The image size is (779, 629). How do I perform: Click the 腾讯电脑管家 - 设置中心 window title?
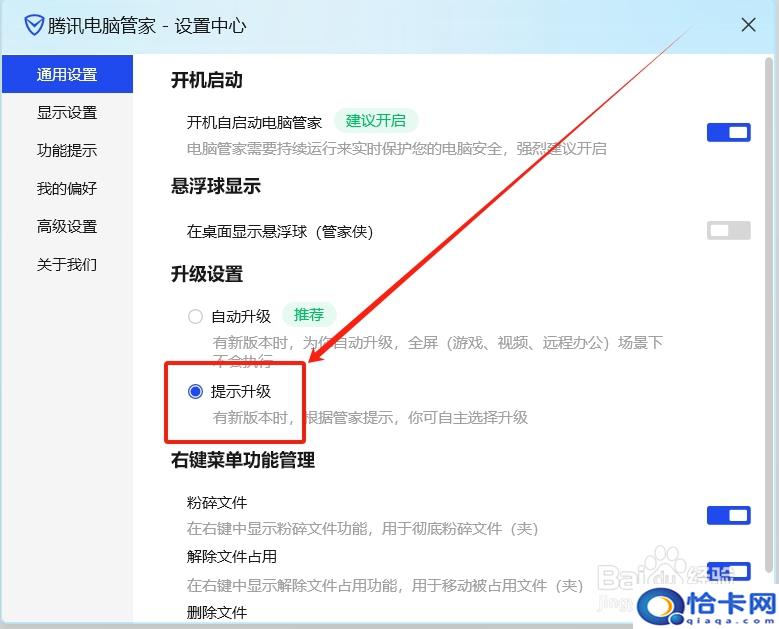[147, 26]
